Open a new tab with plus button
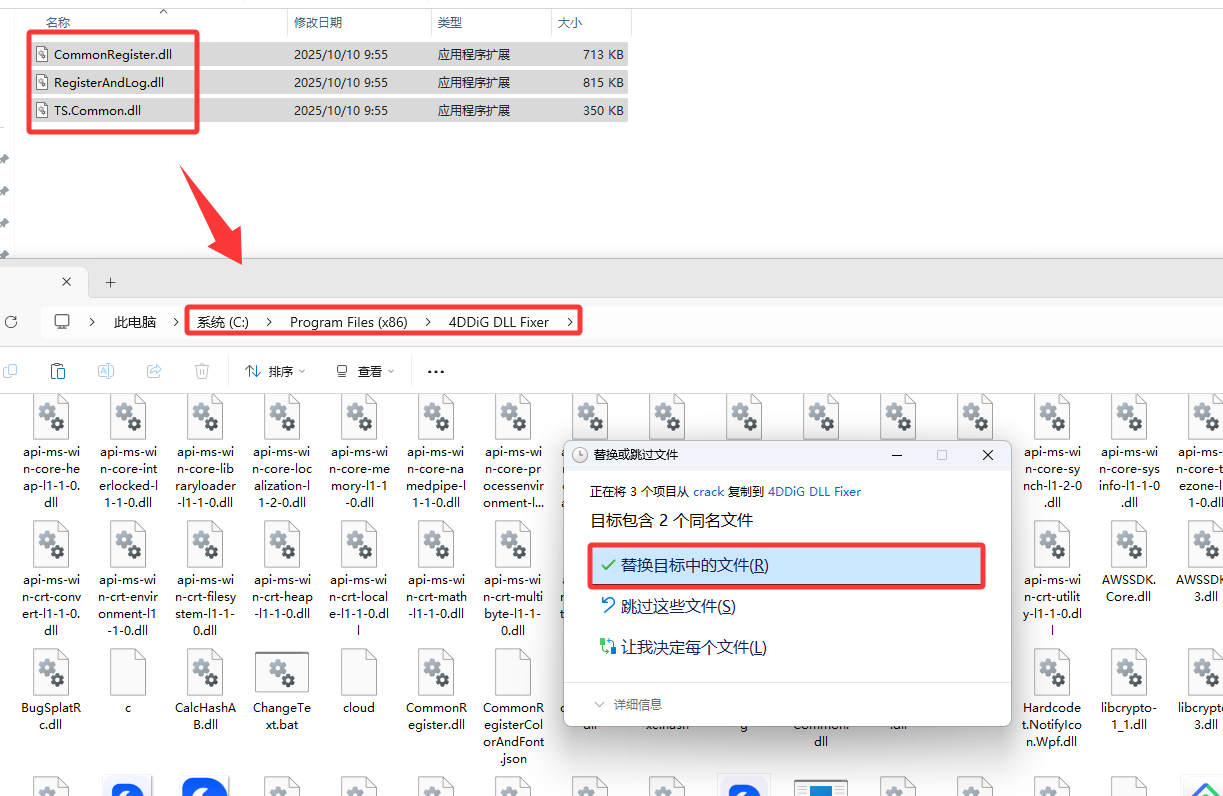The width and height of the screenshot is (1223, 796). 111,283
